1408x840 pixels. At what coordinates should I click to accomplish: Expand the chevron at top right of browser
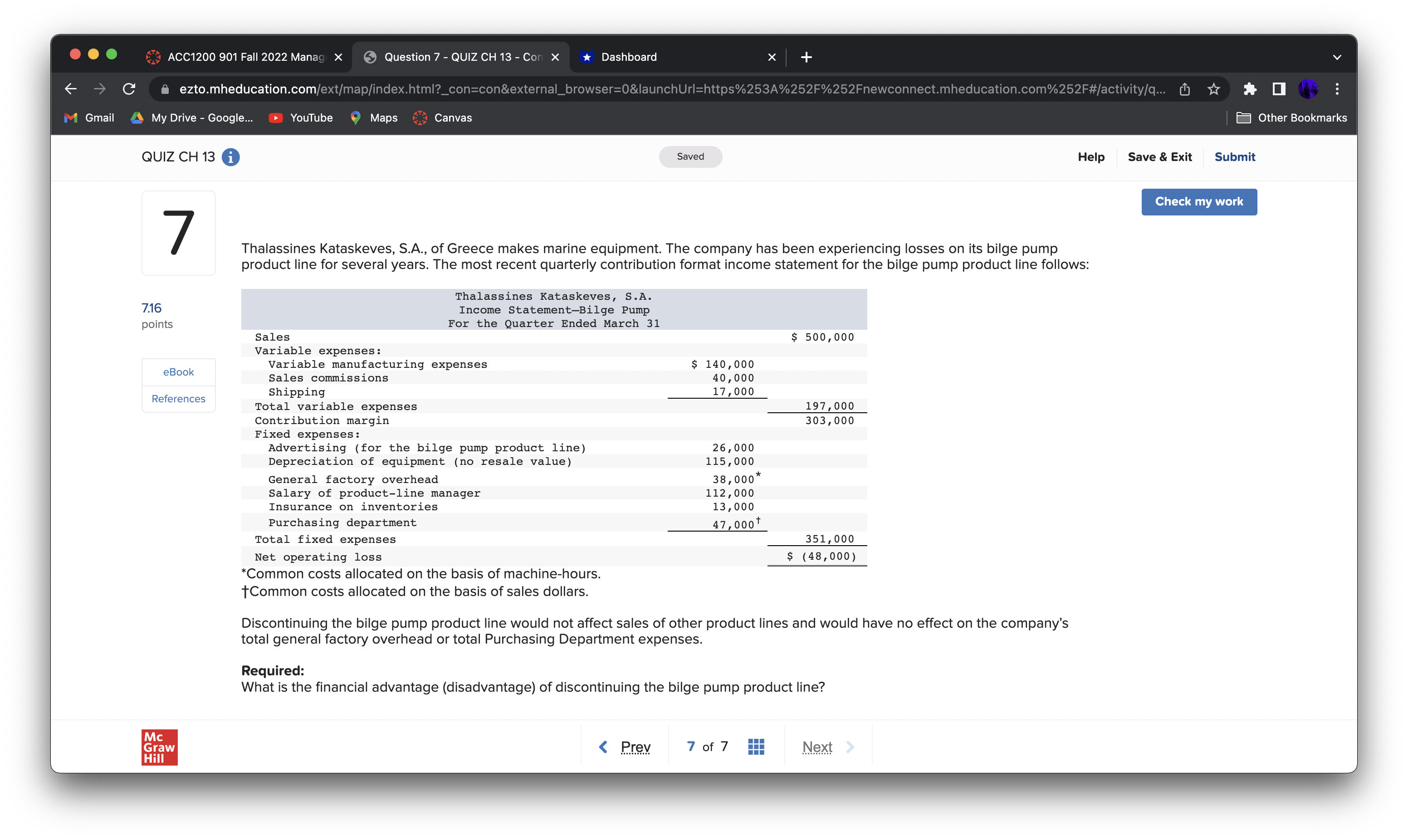1337,57
